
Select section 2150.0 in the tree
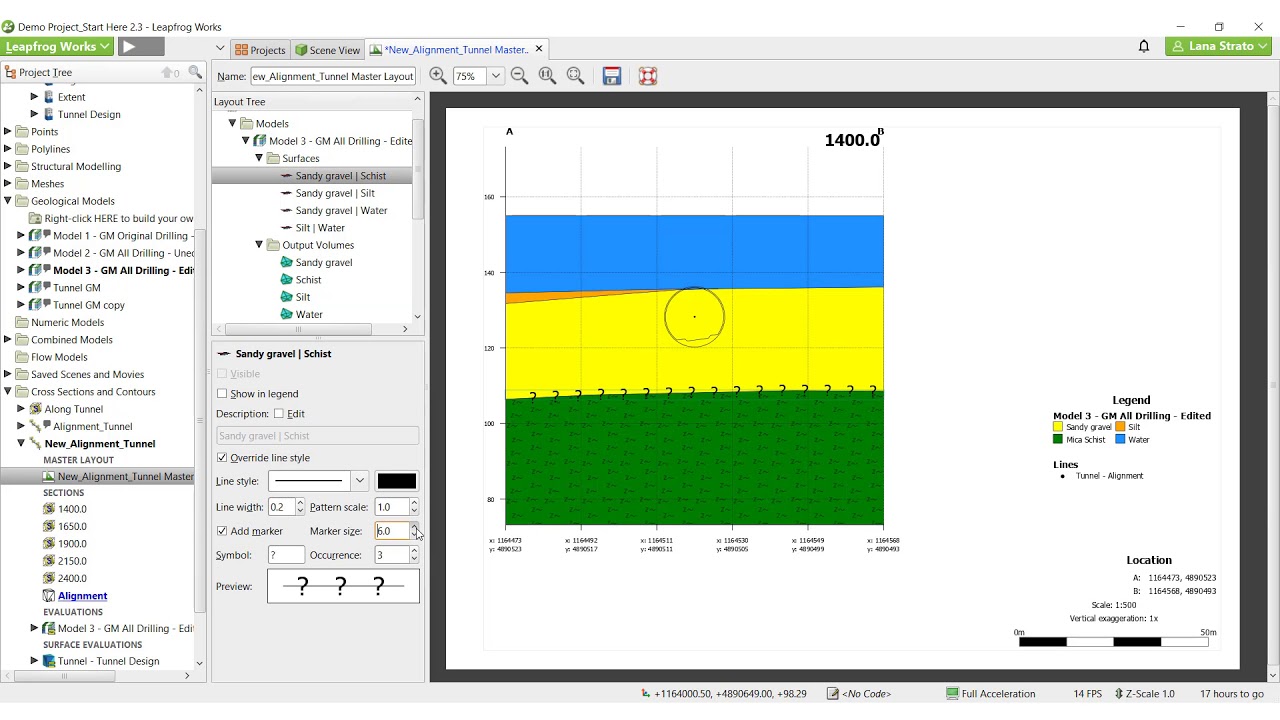coord(72,561)
